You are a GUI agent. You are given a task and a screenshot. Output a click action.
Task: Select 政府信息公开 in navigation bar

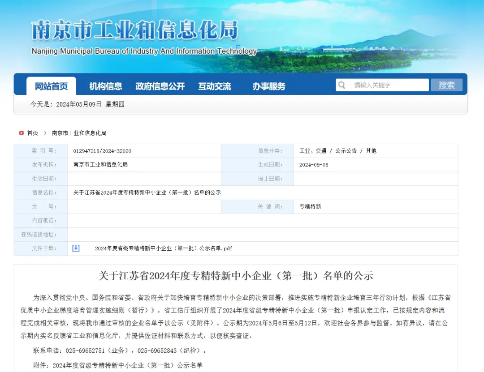(160, 86)
